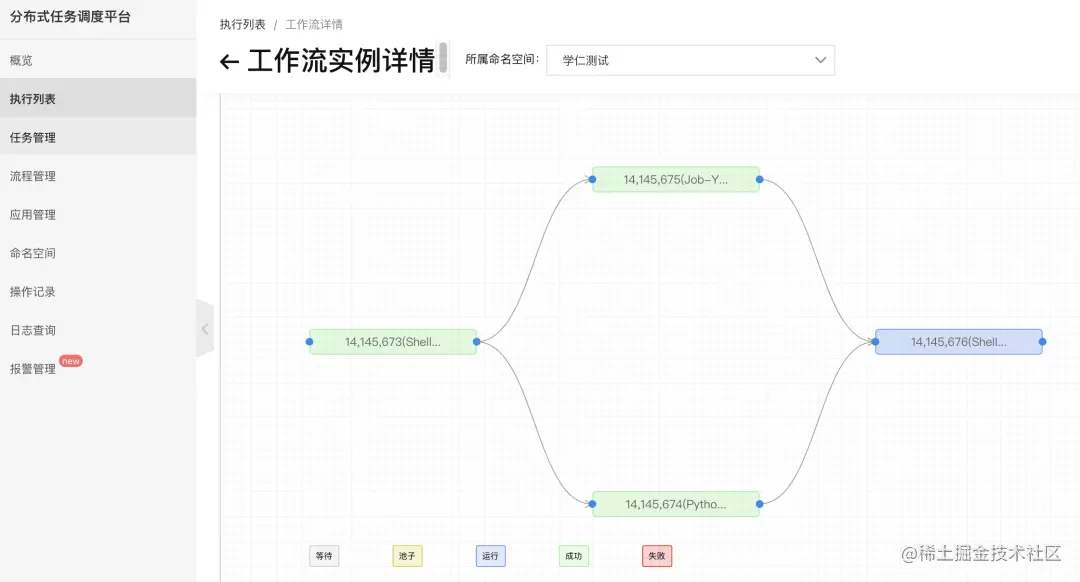Viewport: 1080px width, 582px height.
Task: Open 报警管理 in the sidebar
Action: point(98,368)
